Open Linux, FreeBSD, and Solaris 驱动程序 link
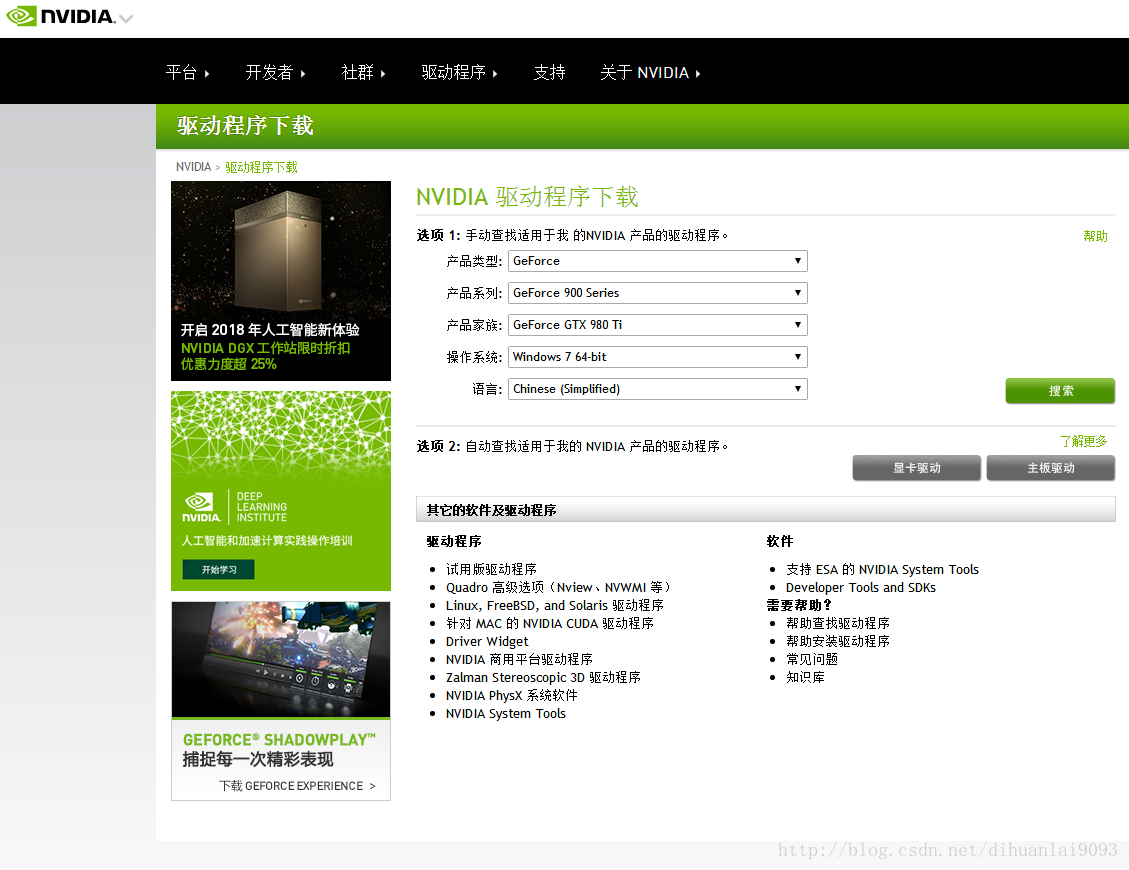 (554, 606)
